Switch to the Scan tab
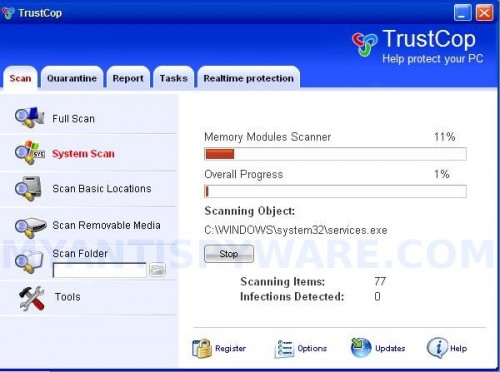Viewport: 500px width, 372px height. point(20,78)
